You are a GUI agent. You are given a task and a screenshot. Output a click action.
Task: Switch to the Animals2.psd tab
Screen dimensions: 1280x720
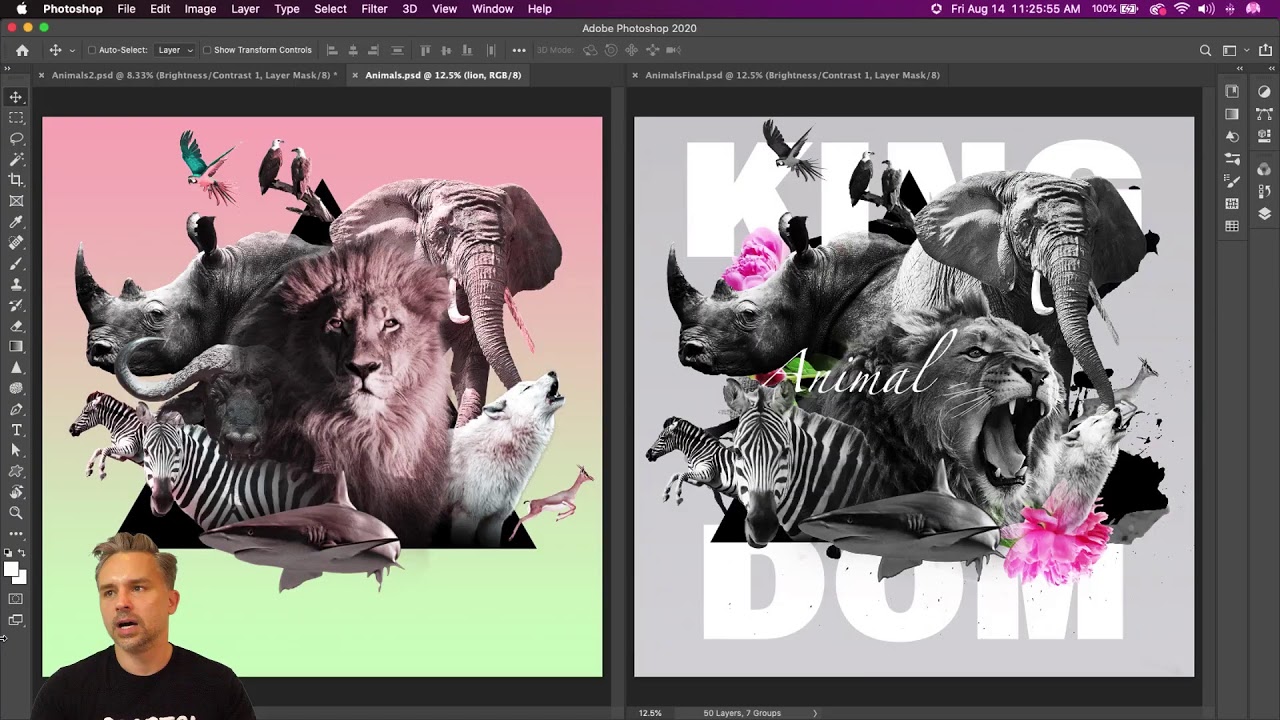click(193, 75)
